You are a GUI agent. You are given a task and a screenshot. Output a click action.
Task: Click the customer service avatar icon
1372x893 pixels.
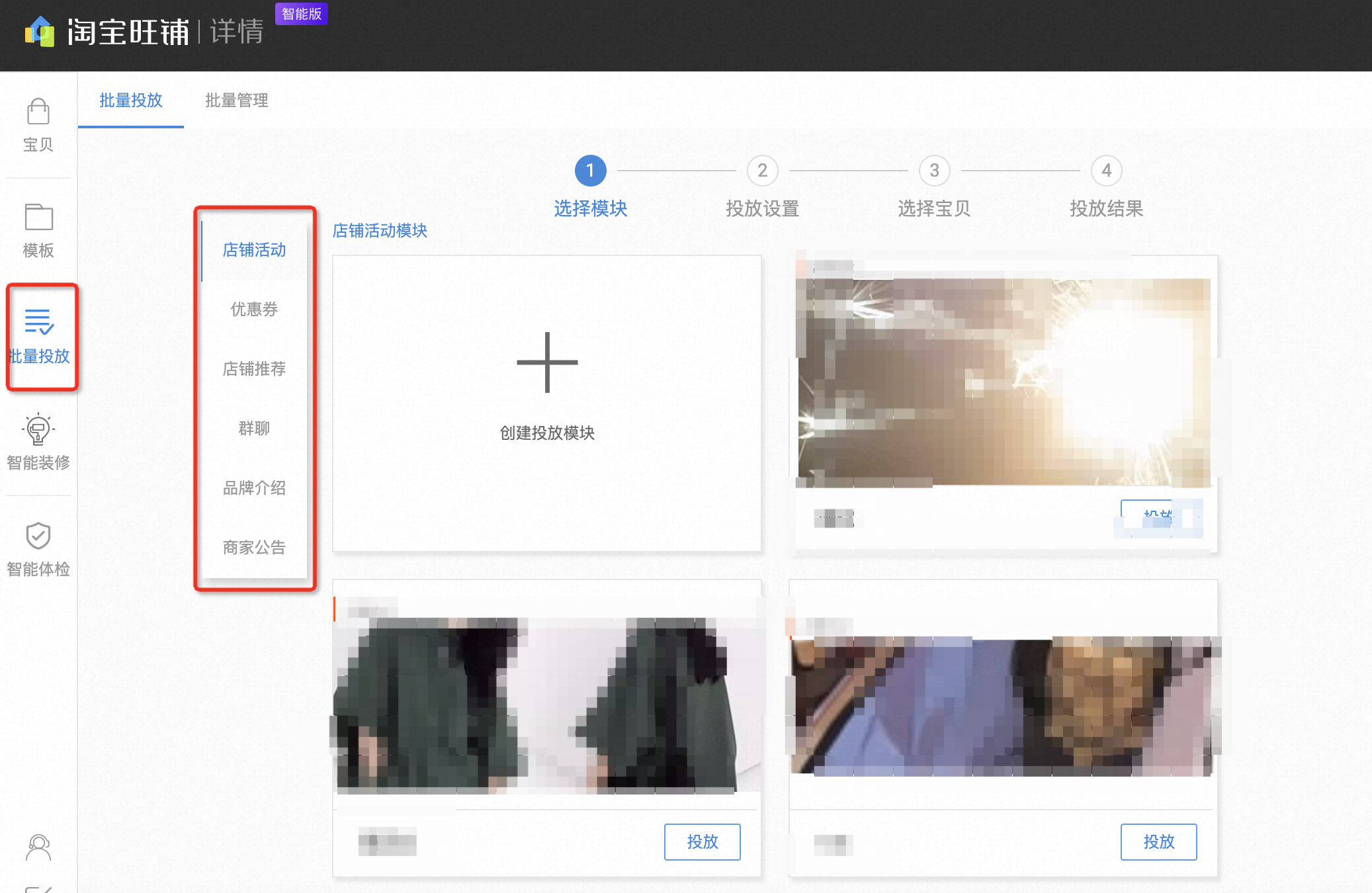(x=38, y=847)
